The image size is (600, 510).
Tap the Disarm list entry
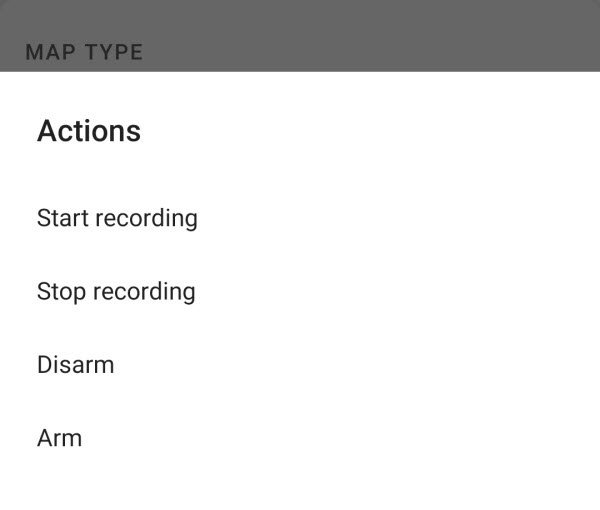(x=75, y=365)
